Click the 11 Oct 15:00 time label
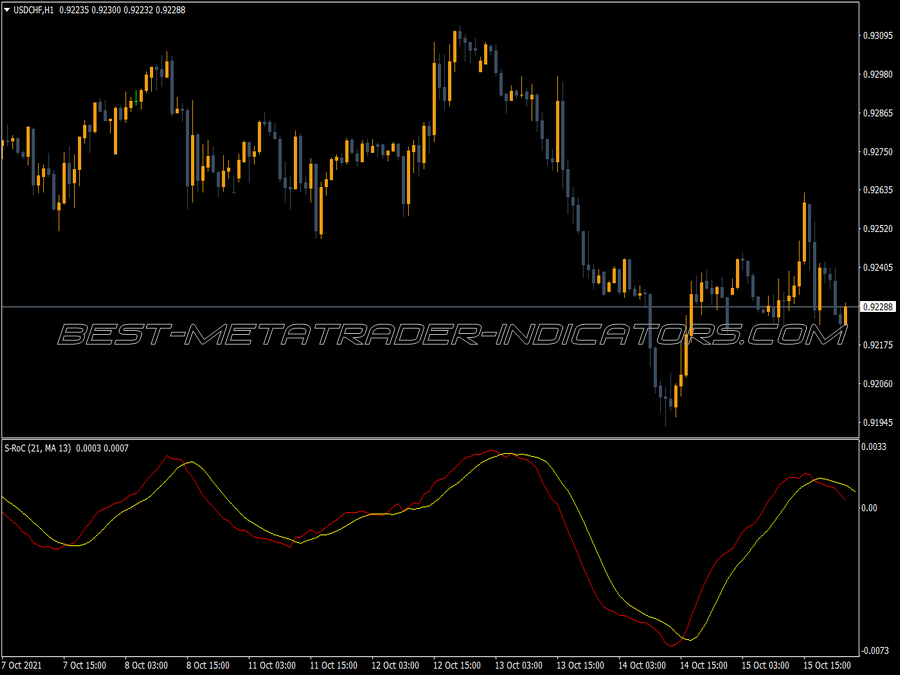The height and width of the screenshot is (675, 900). coord(333,666)
